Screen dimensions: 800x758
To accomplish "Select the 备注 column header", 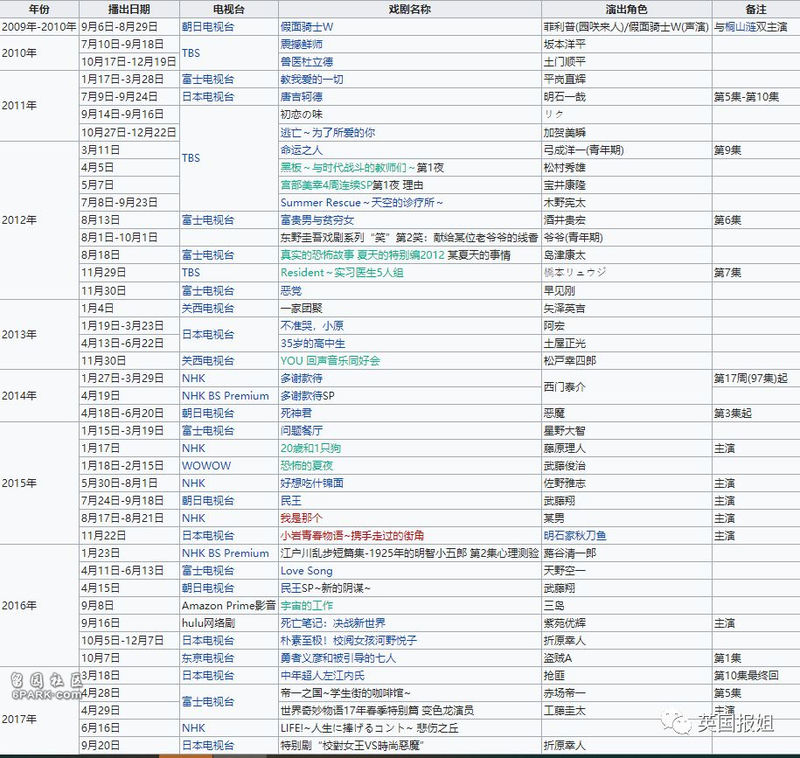I will pyautogui.click(x=756, y=9).
